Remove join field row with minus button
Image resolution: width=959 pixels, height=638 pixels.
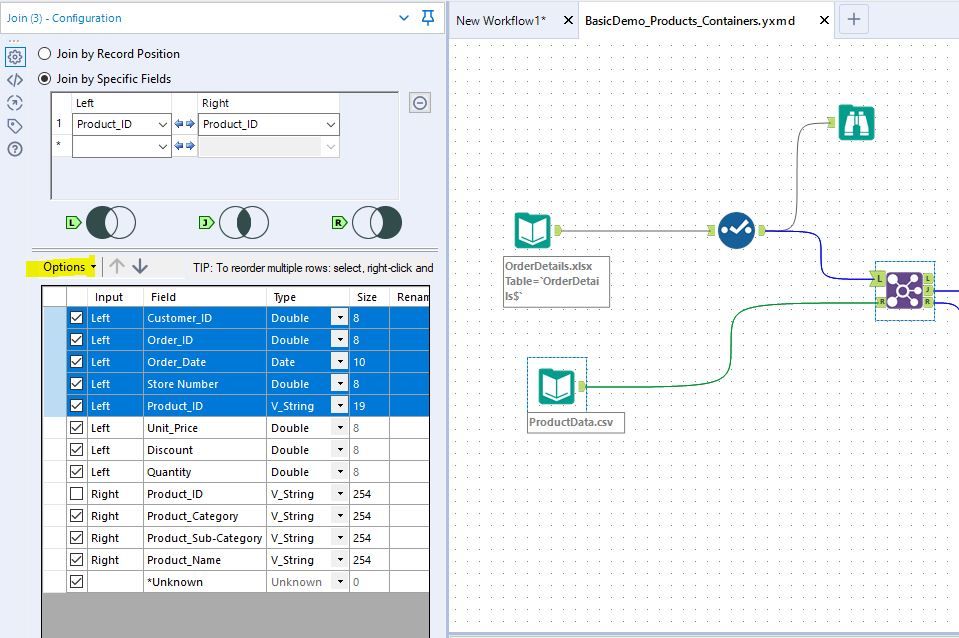pos(421,103)
